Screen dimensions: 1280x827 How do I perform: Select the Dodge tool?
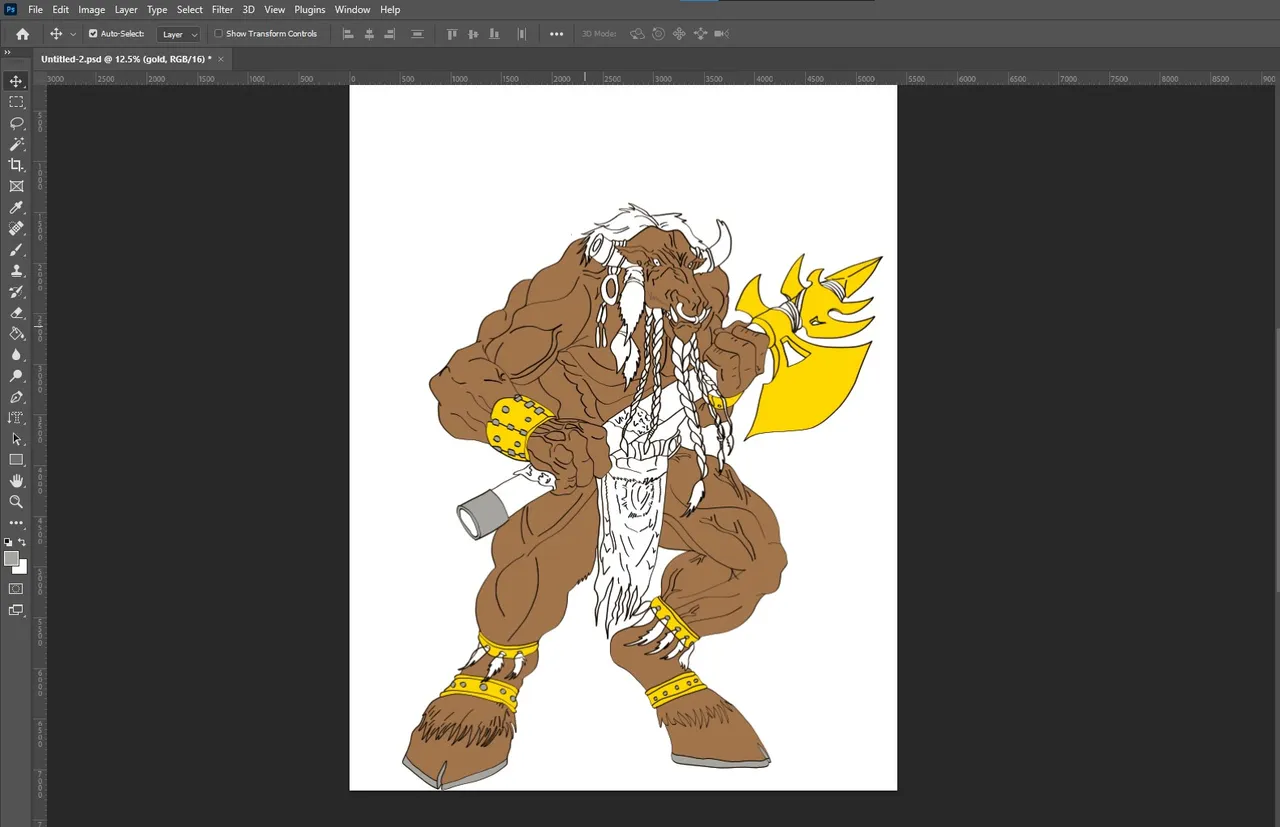coord(16,376)
